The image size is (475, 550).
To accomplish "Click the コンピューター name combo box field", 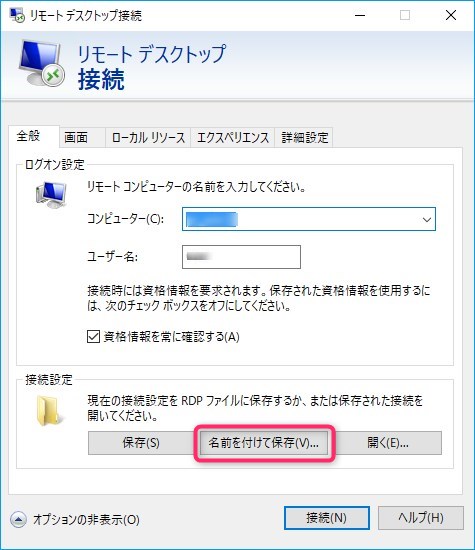I will coord(309,219).
